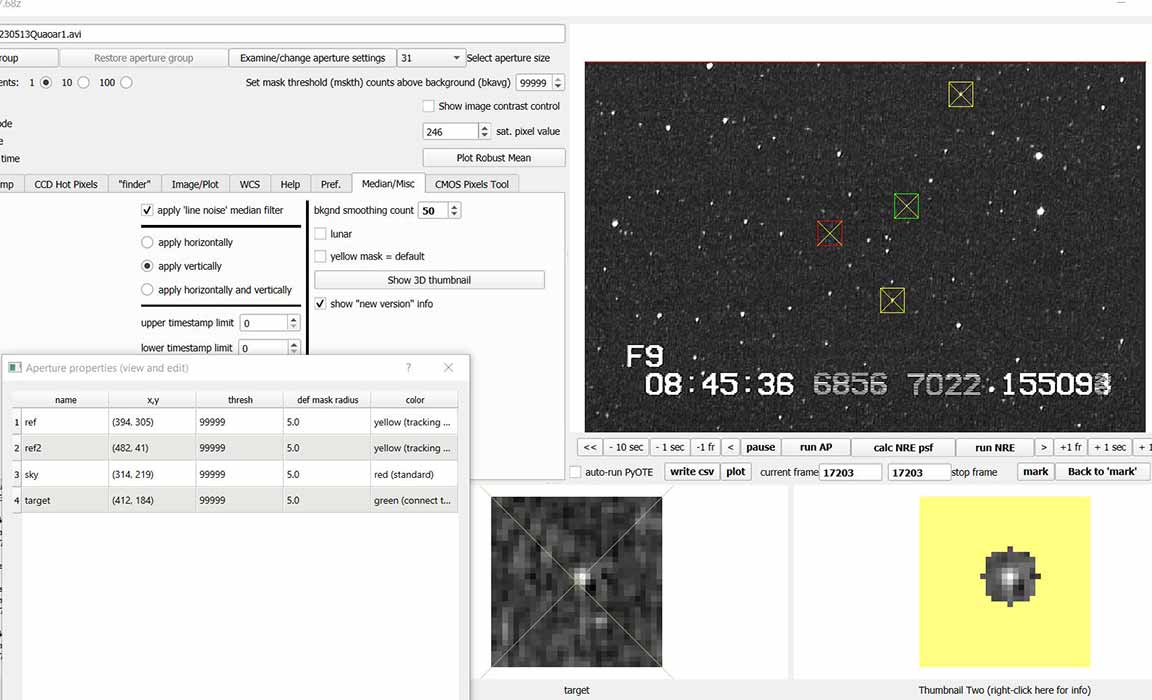
Task: Open the CMOS Pixels Tool tab
Action: (x=472, y=184)
